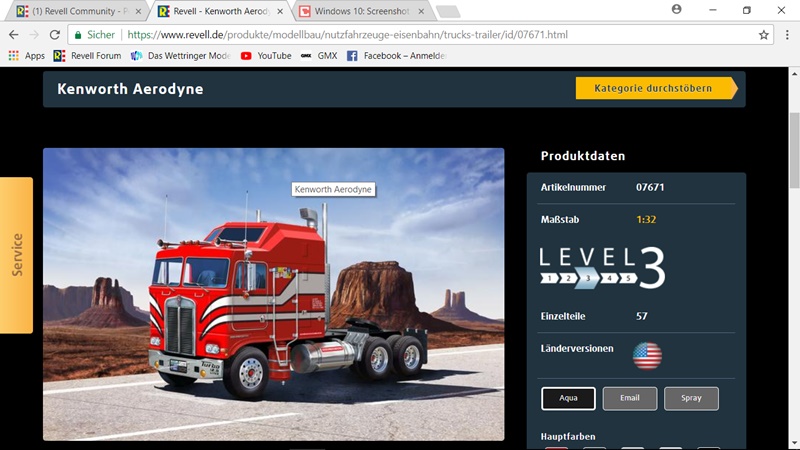This screenshot has width=800, height=450.
Task: Reload the Revell product page
Action: [x=55, y=35]
